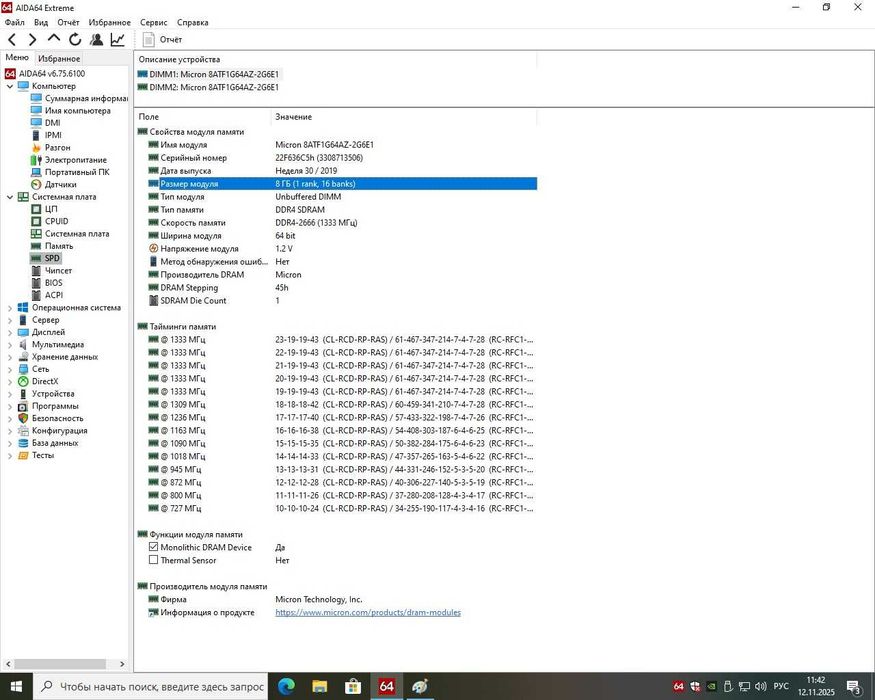Open Microsoft Edge from the taskbar
Image resolution: width=875 pixels, height=700 pixels.
286,686
